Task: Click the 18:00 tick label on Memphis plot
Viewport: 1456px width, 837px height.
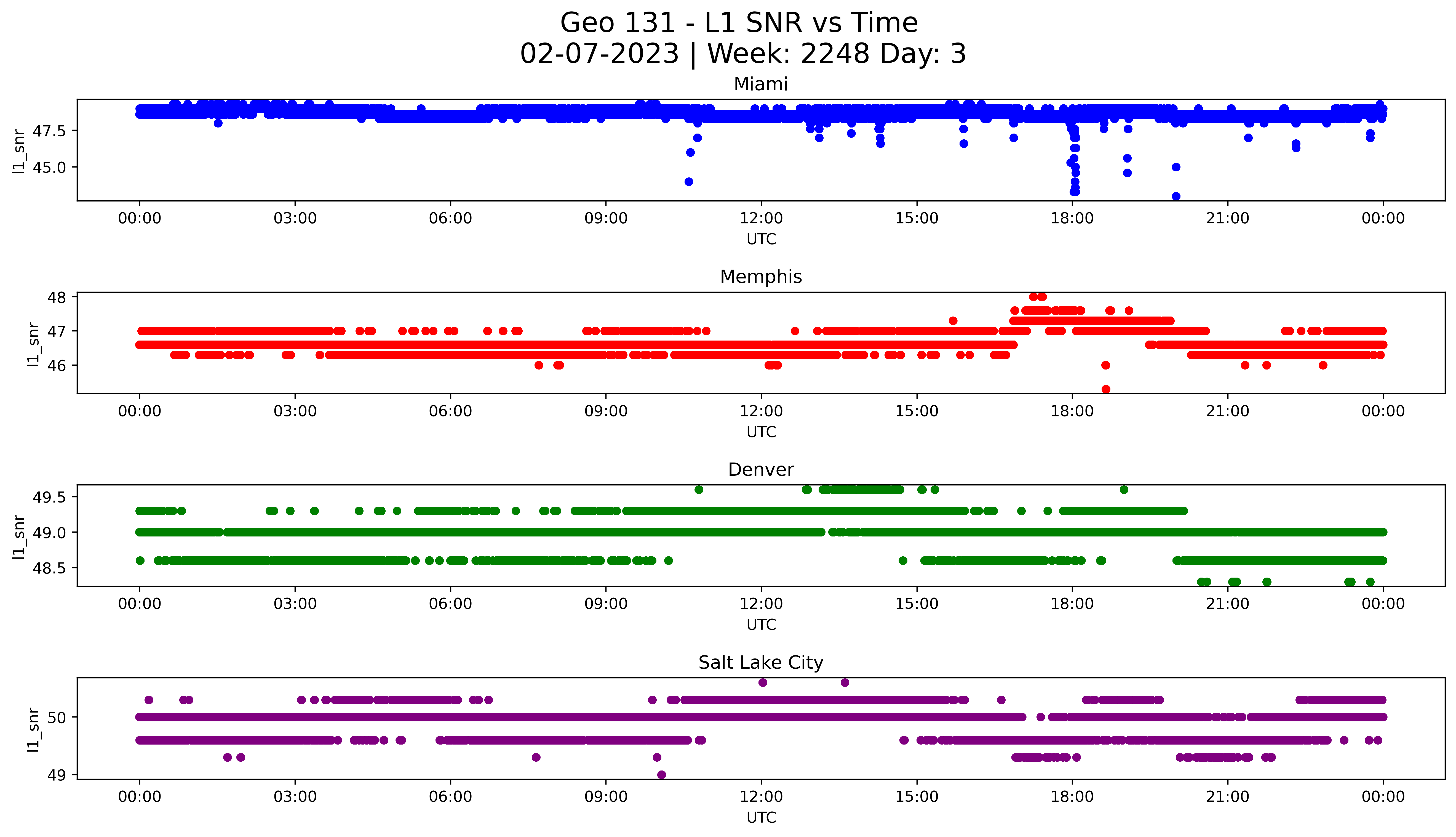Action: click(x=1072, y=411)
